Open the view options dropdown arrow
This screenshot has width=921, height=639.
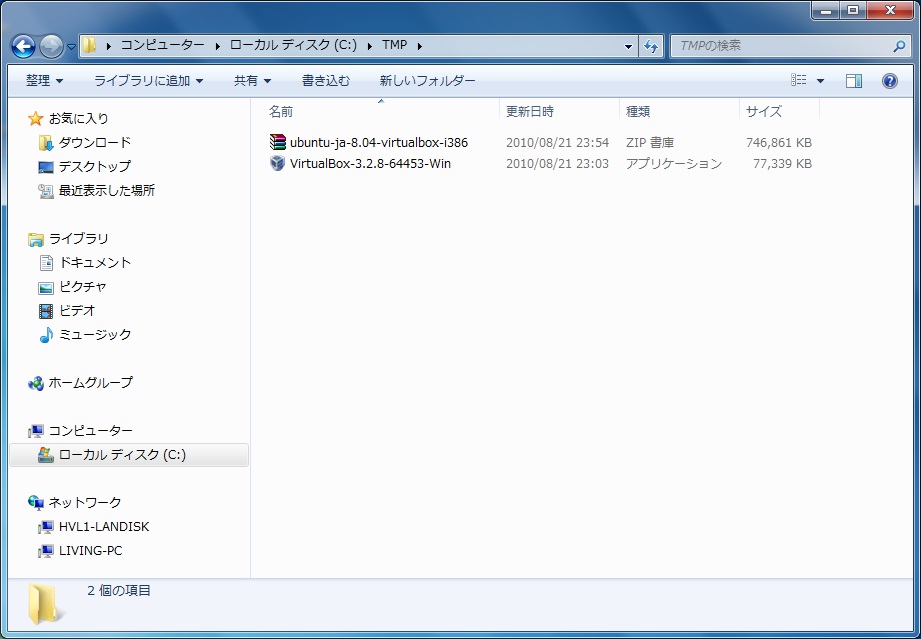820,81
